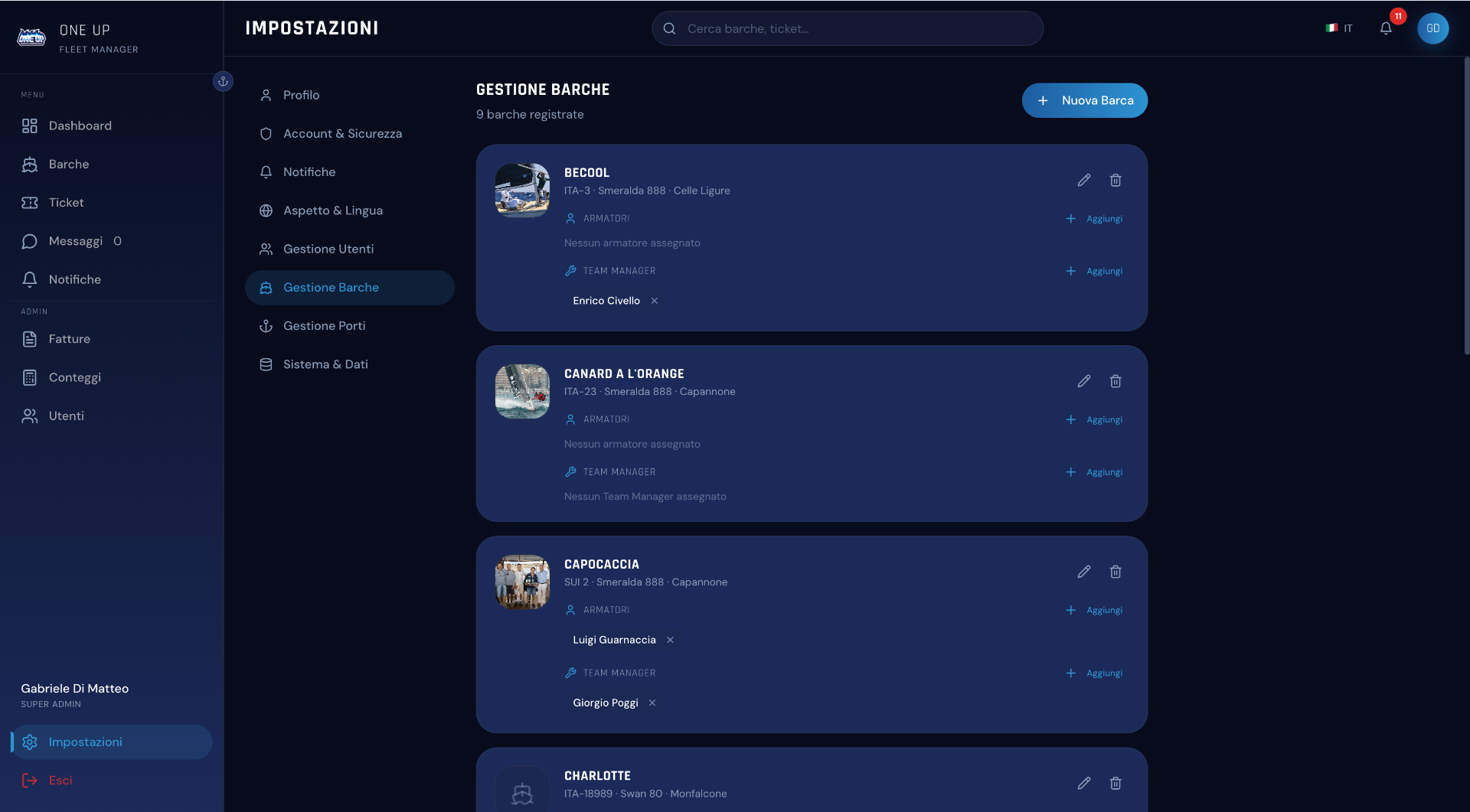Click the One Up logo

(x=31, y=37)
